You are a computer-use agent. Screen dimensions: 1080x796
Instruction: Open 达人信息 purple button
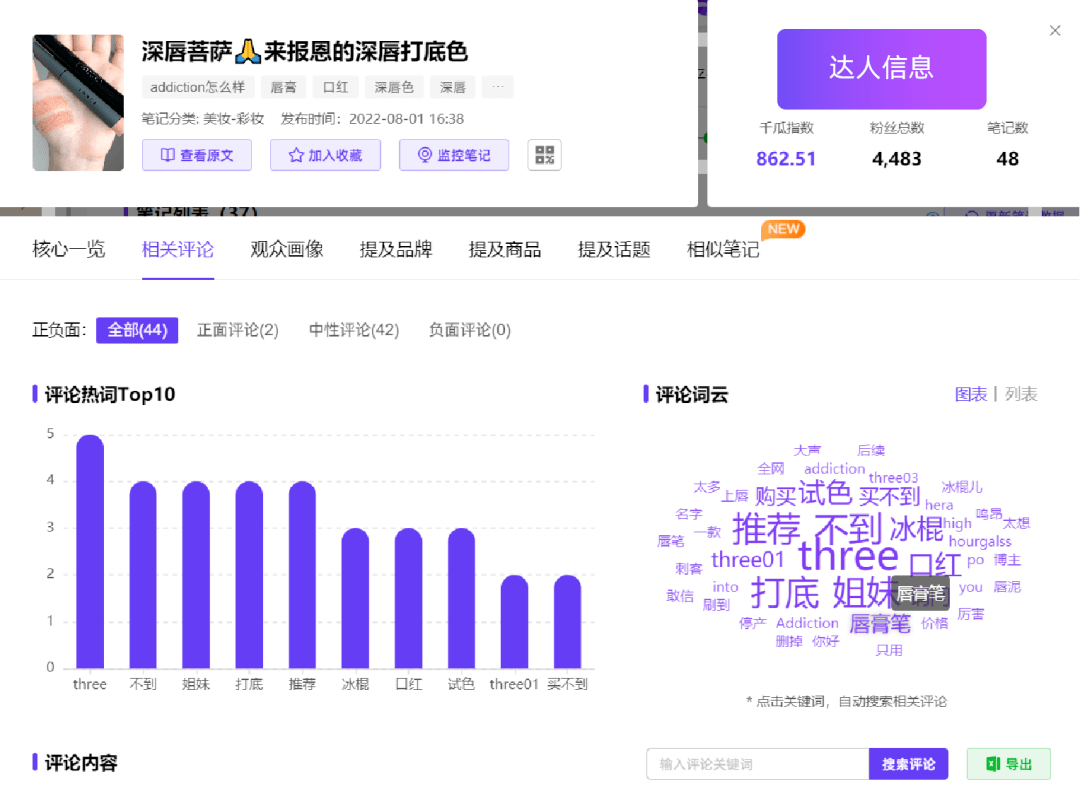[882, 69]
